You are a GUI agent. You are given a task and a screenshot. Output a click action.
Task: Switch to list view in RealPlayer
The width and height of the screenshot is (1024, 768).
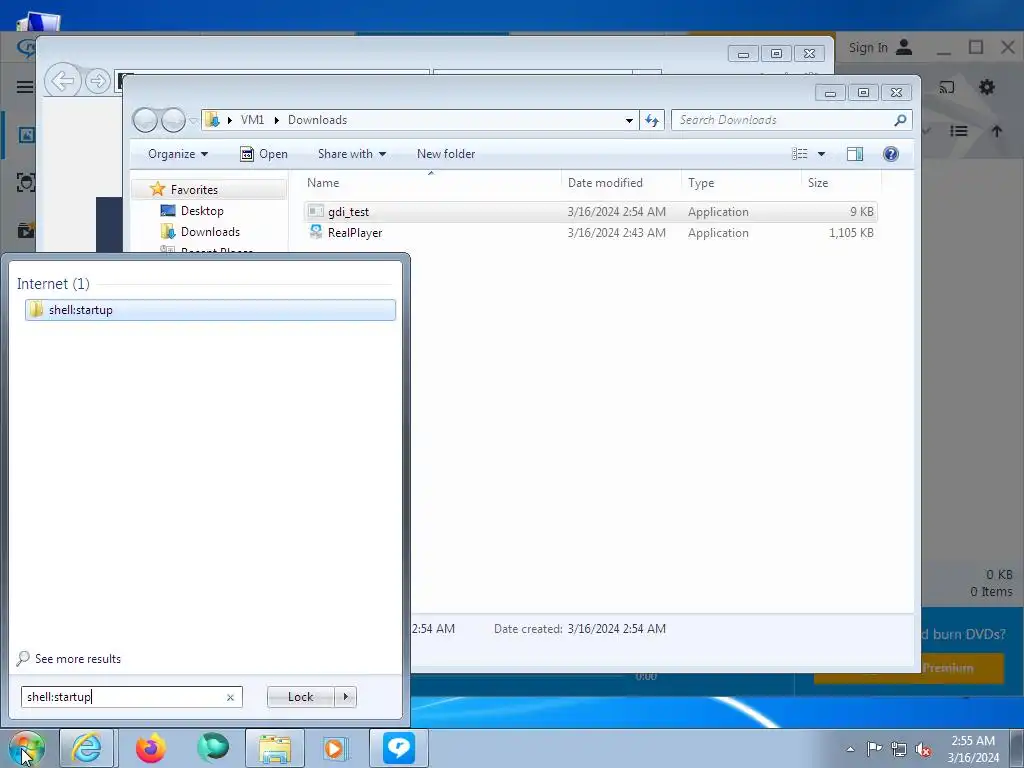tap(959, 131)
